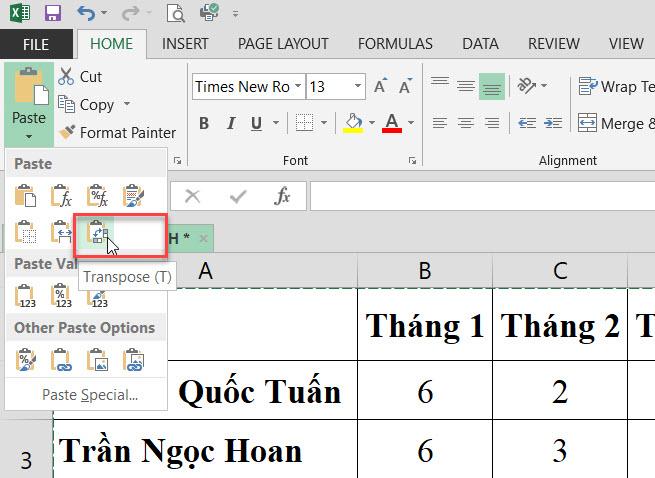Choose the Formatting-only paste option
Image resolution: width=655 pixels, height=478 pixels.
tap(25, 360)
